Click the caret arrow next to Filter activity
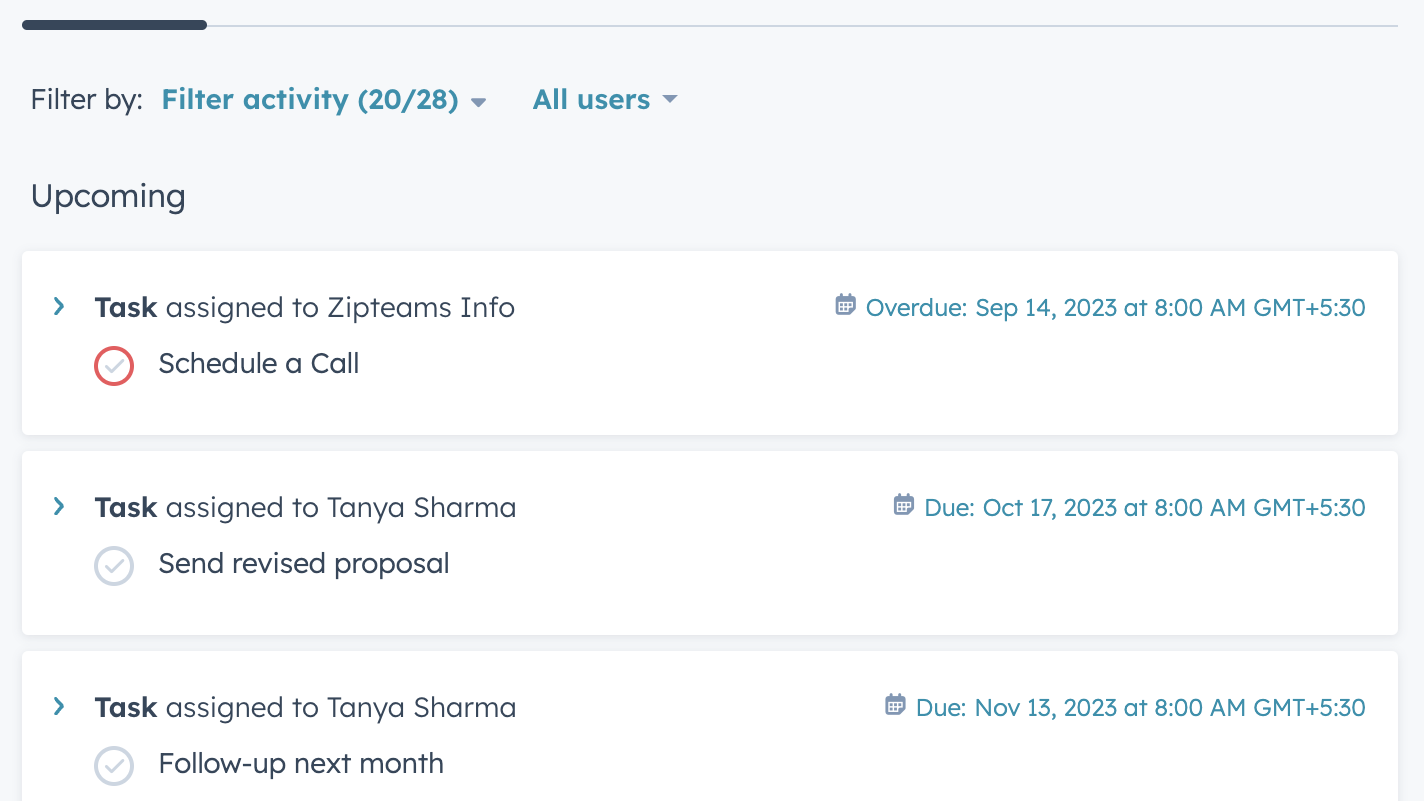1424x801 pixels. coord(479,102)
